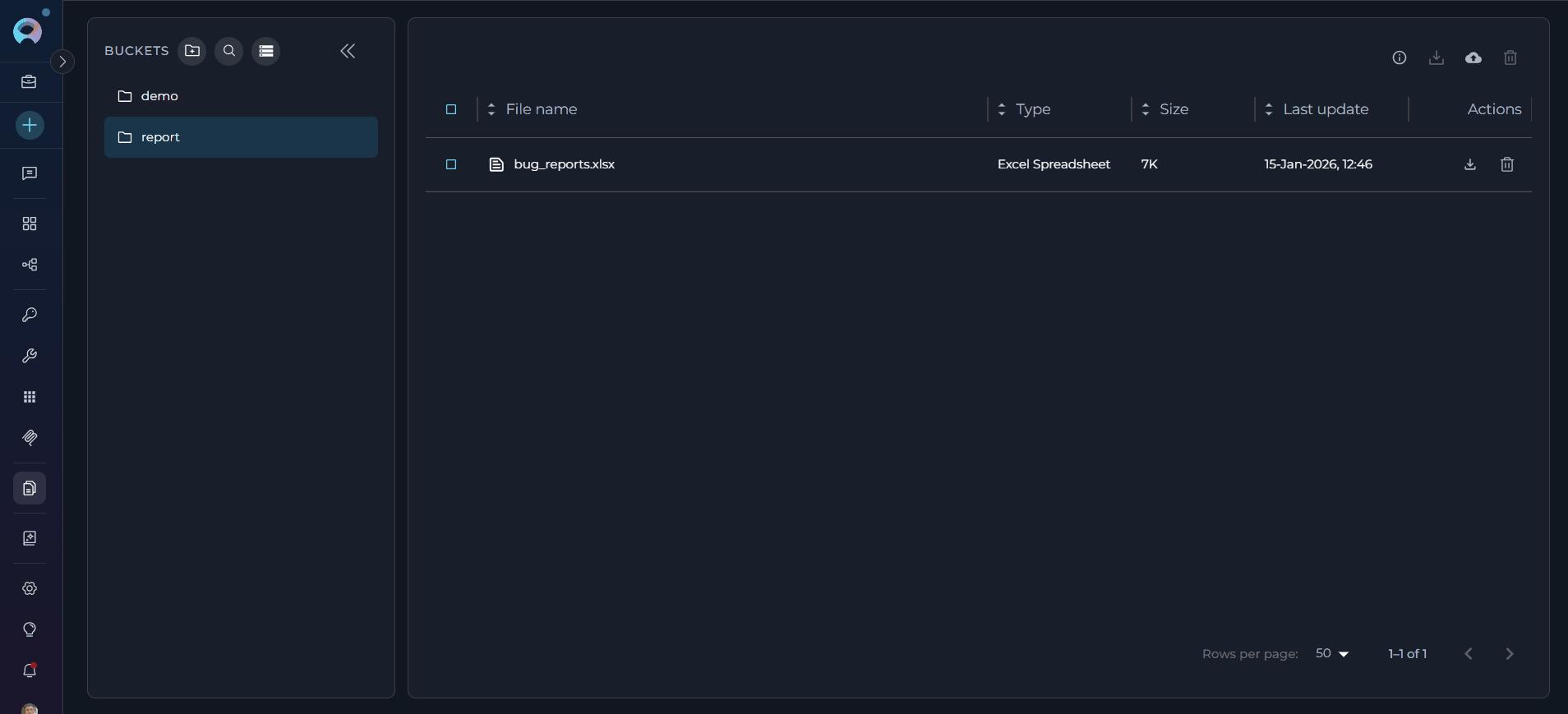Delete bug_reports.xlsx using its row trash icon

click(1506, 164)
